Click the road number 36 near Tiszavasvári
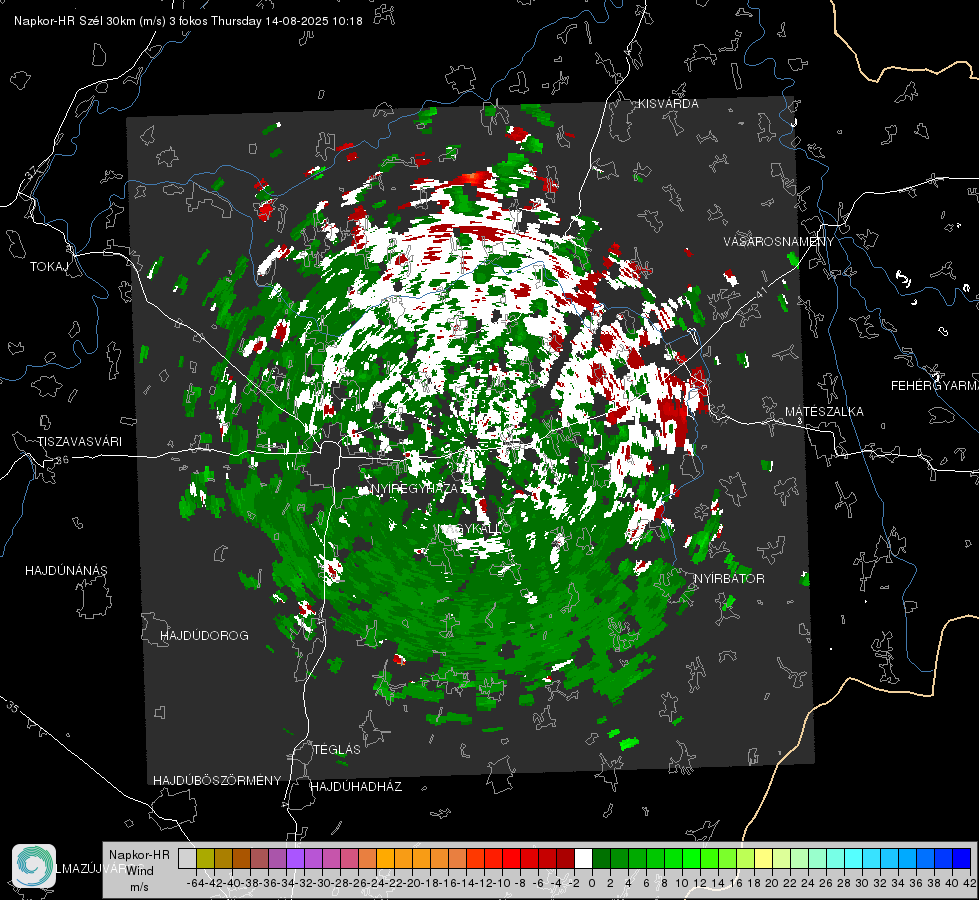Viewport: 979px width, 900px height. pyautogui.click(x=62, y=460)
